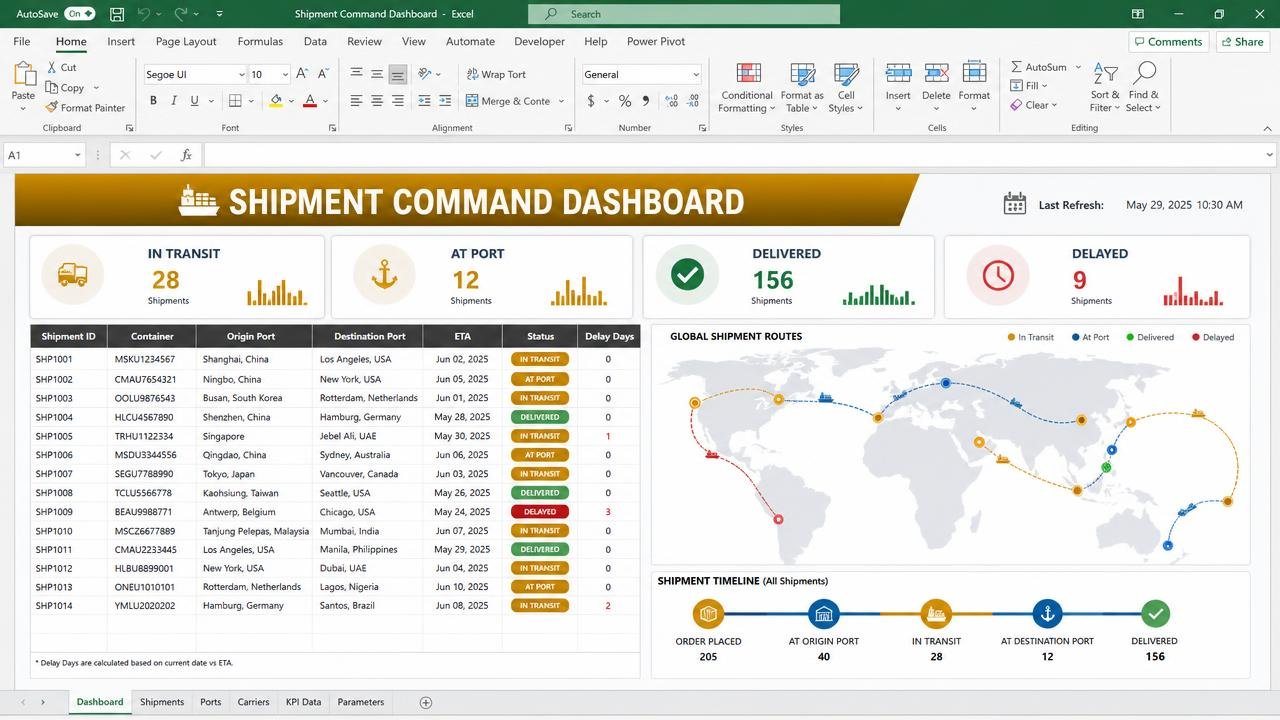Pick the font color A swatch
The image size is (1280, 720).
coord(310,101)
